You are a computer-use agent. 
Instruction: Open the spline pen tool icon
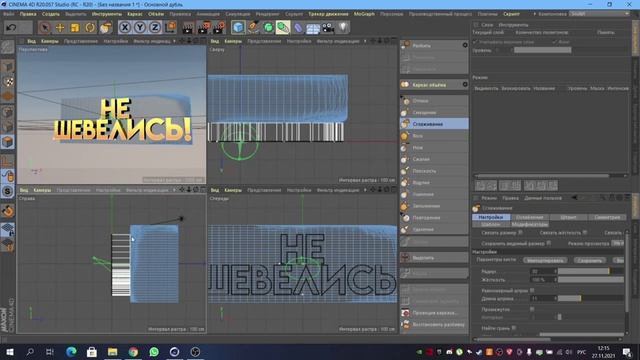253,28
